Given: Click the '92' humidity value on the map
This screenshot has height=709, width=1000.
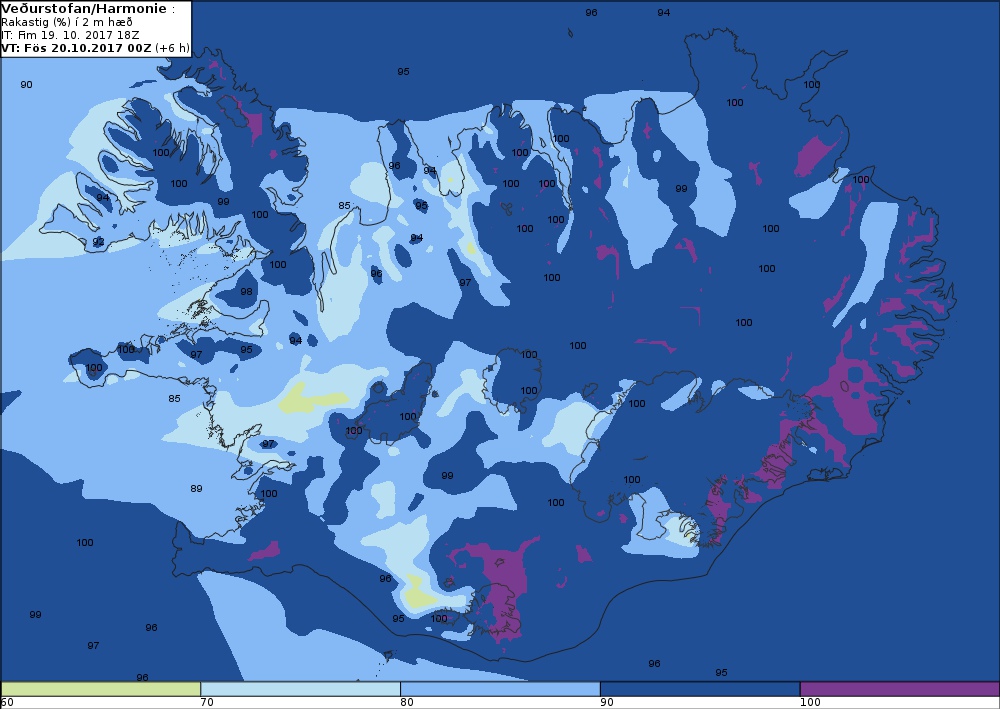Looking at the screenshot, I should point(98,242).
